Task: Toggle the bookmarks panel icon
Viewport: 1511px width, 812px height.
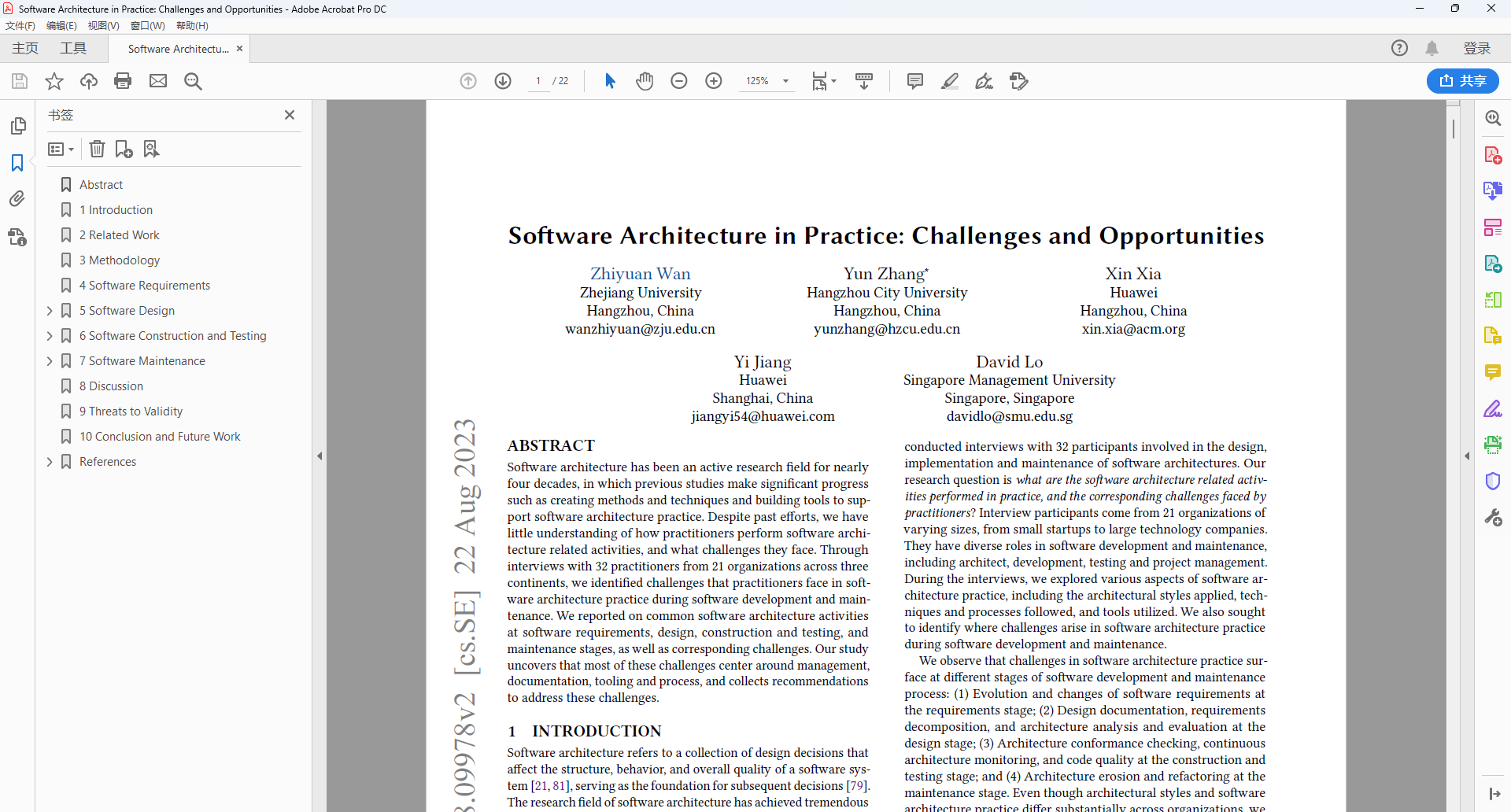Action: [17, 163]
